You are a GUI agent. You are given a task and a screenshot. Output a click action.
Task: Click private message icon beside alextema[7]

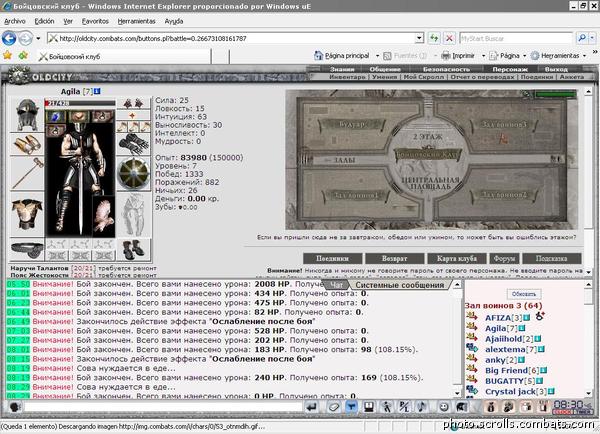click(x=472, y=348)
